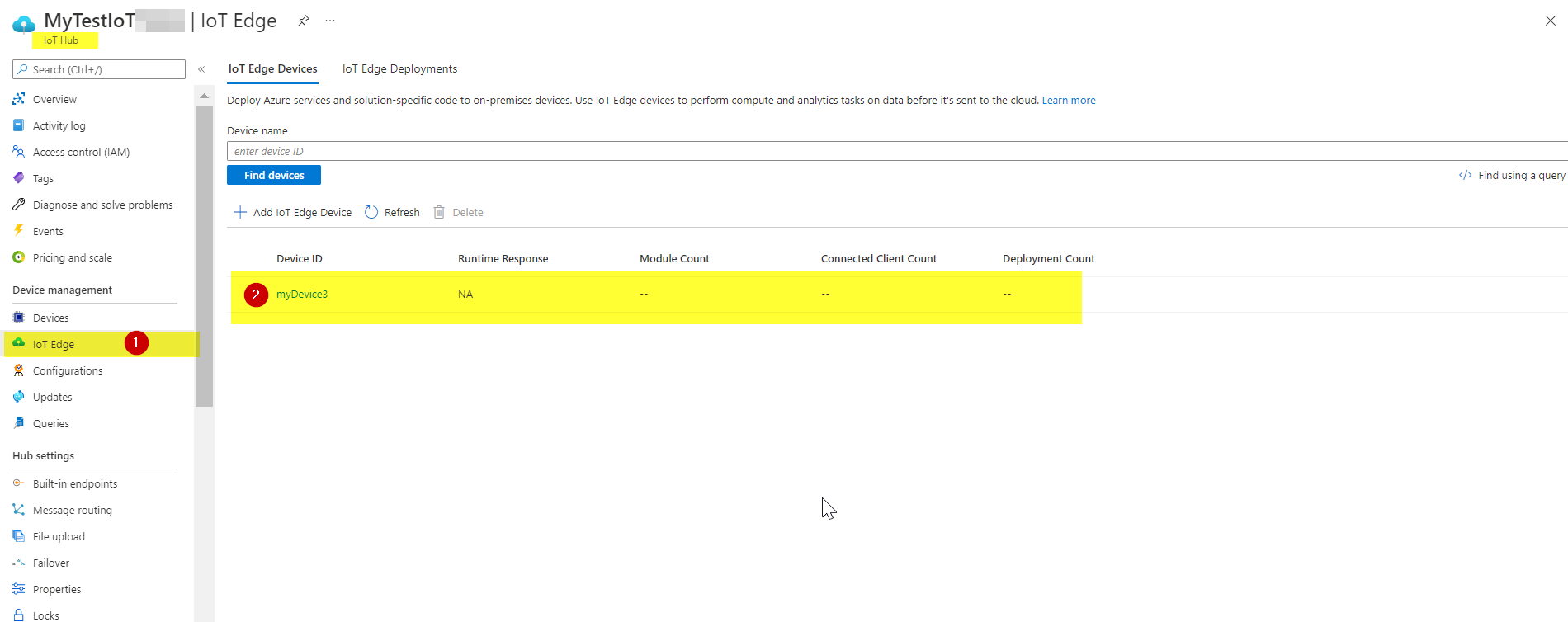Viewport: 1568px width, 622px height.
Task: Click the Tags icon in sidebar
Action: (x=19, y=178)
